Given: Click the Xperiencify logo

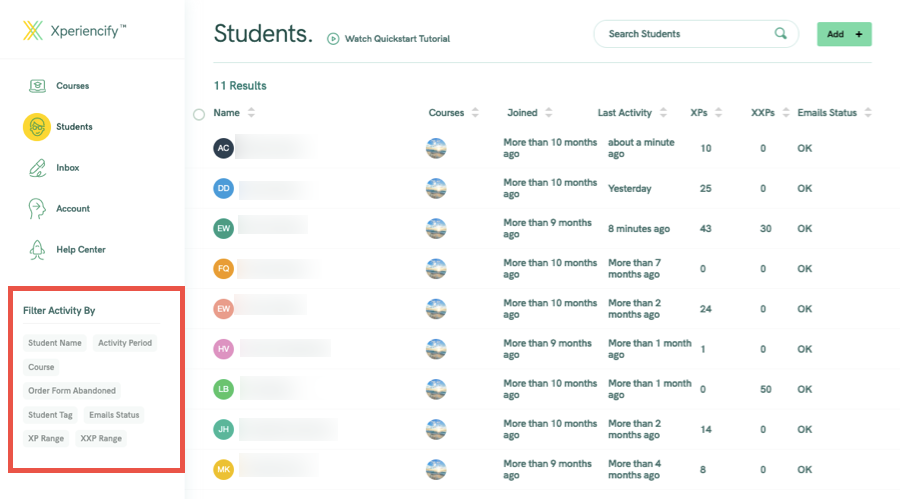Looking at the screenshot, I should pyautogui.click(x=75, y=30).
